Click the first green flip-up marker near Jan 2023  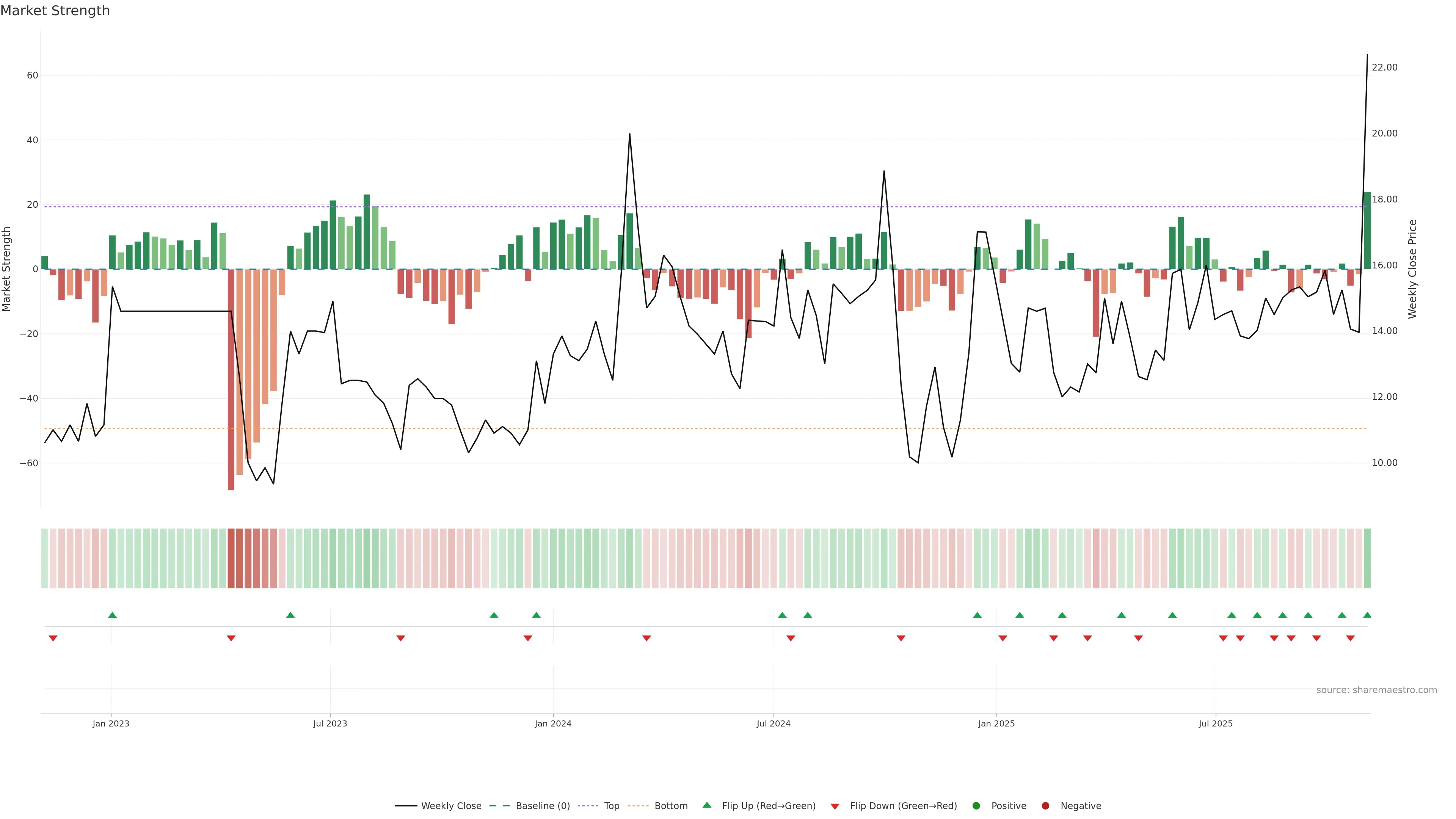(x=113, y=615)
